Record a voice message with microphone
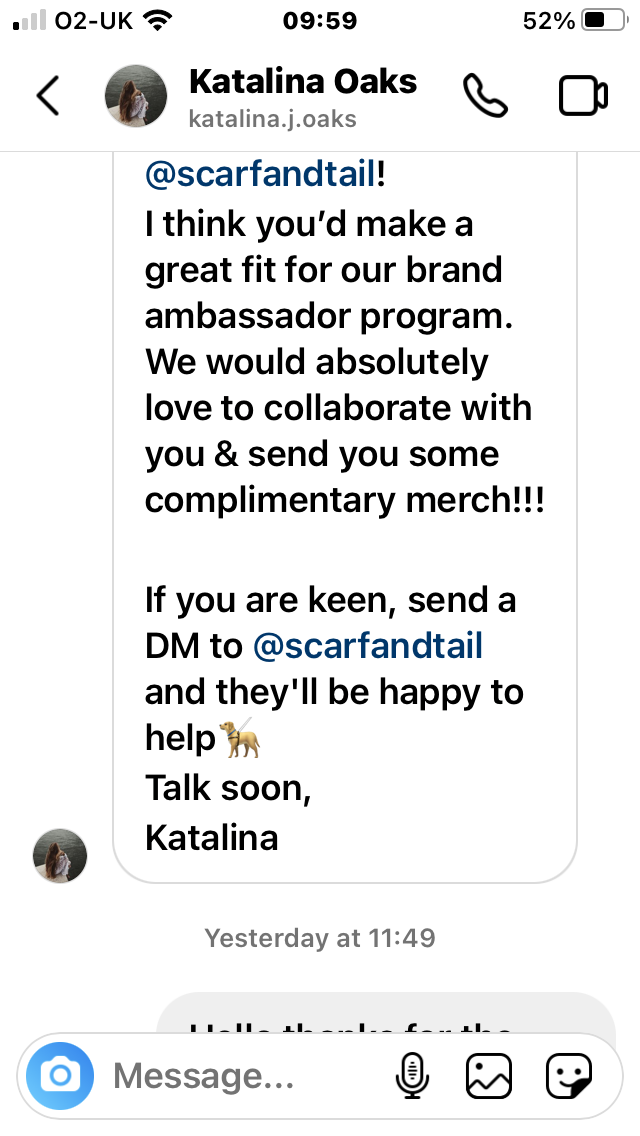 (x=412, y=1076)
